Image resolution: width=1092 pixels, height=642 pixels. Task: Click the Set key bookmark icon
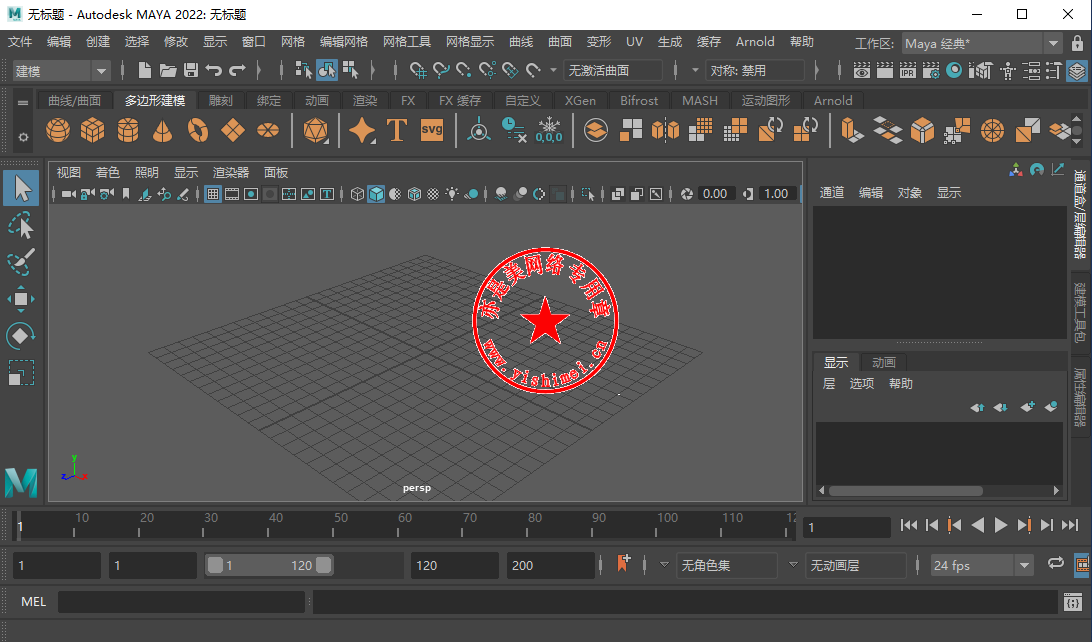(623, 563)
